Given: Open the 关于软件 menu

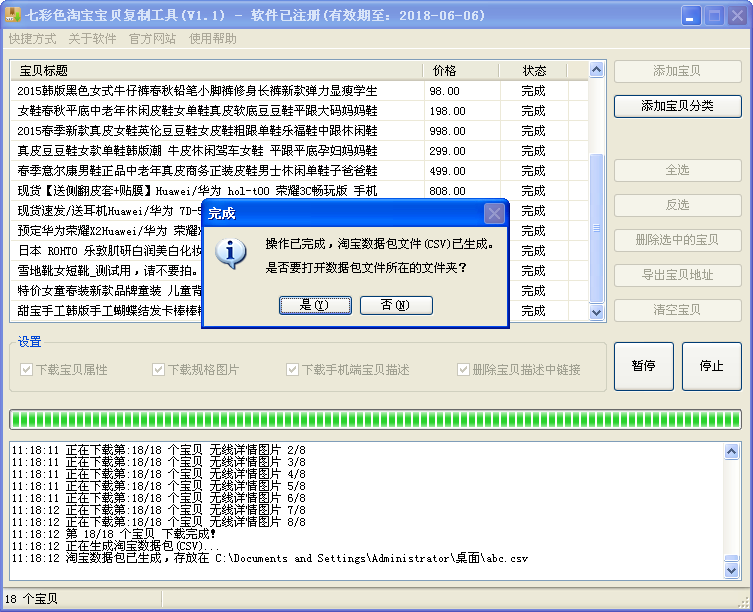Looking at the screenshot, I should tap(92, 39).
